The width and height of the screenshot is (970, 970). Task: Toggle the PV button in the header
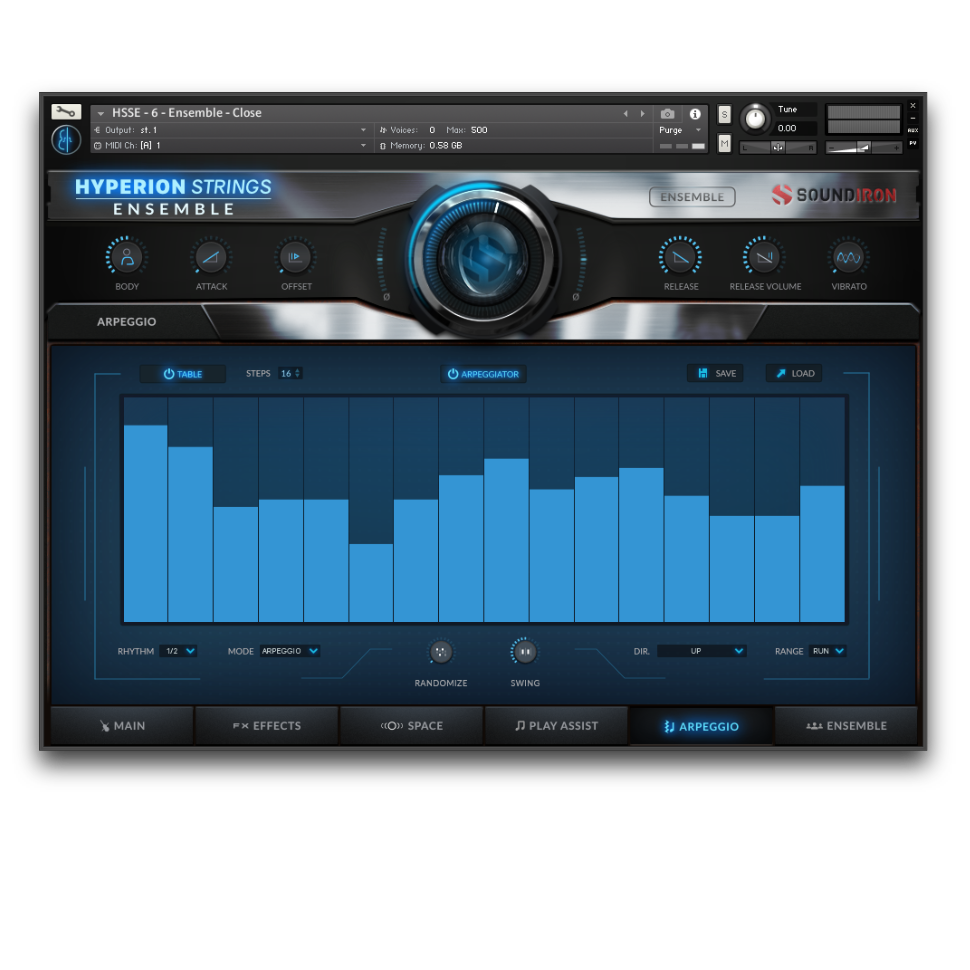tap(912, 143)
